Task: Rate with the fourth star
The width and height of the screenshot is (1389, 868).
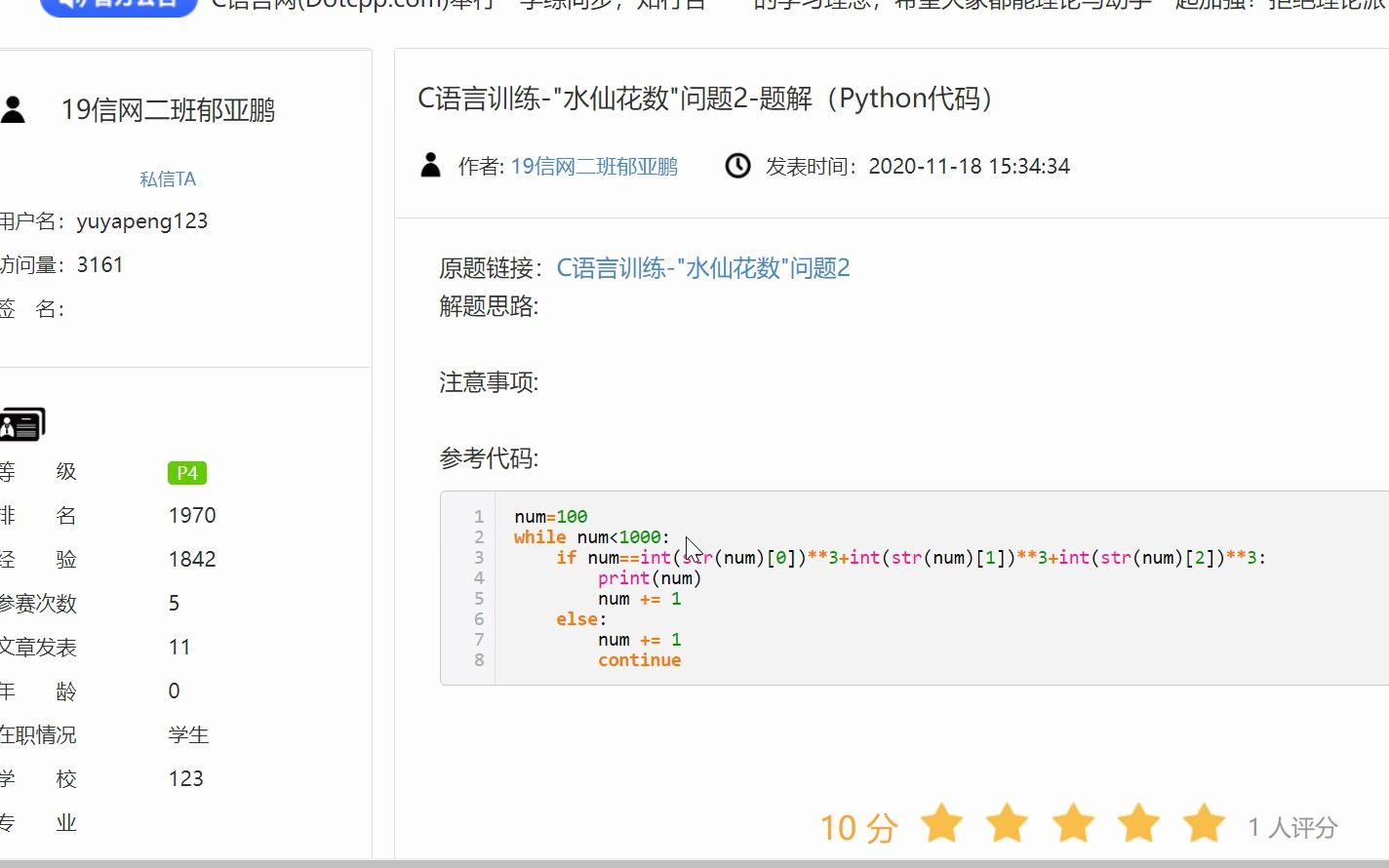Action: (1138, 825)
